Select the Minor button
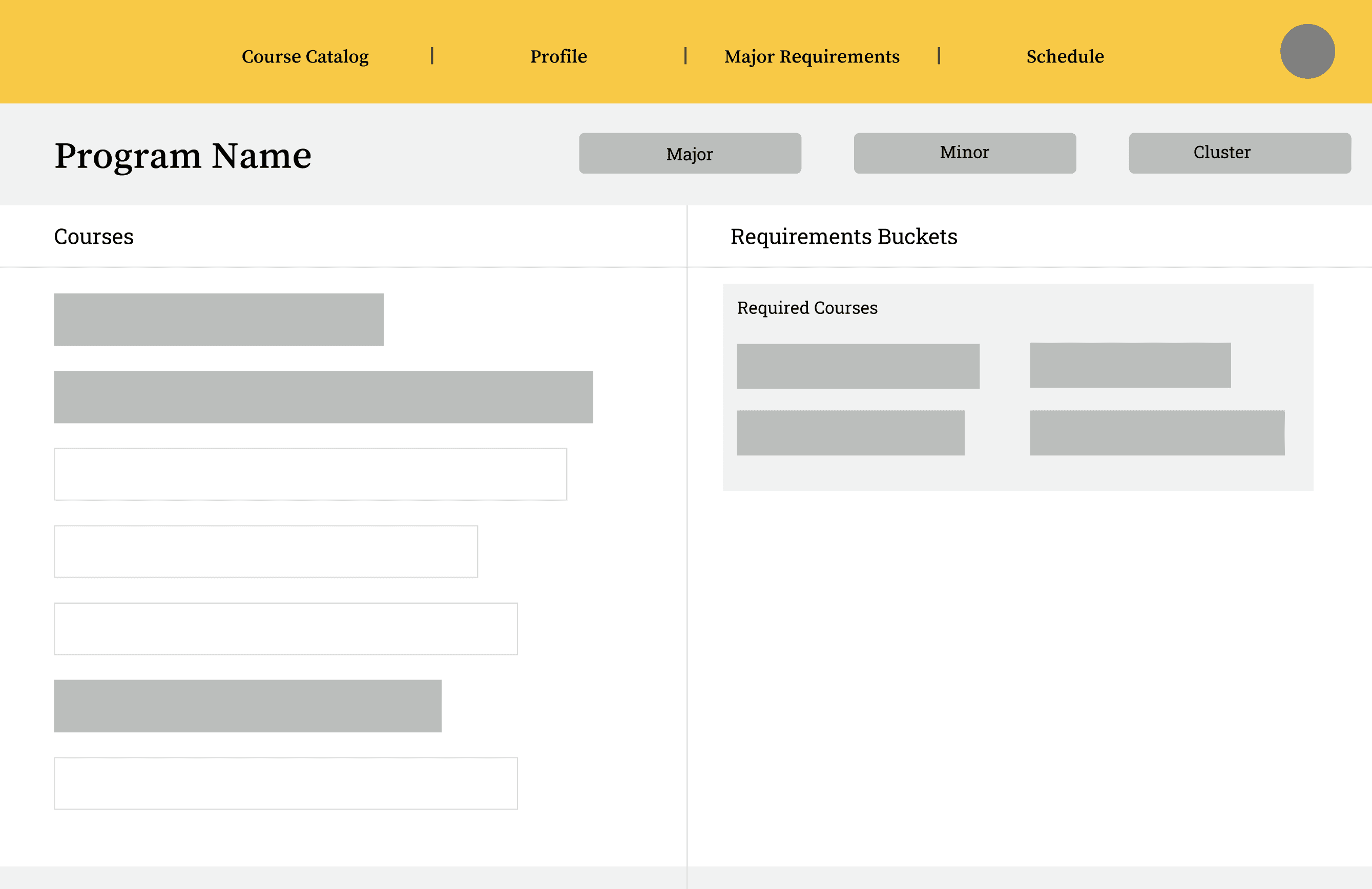The image size is (1372, 889). (964, 153)
